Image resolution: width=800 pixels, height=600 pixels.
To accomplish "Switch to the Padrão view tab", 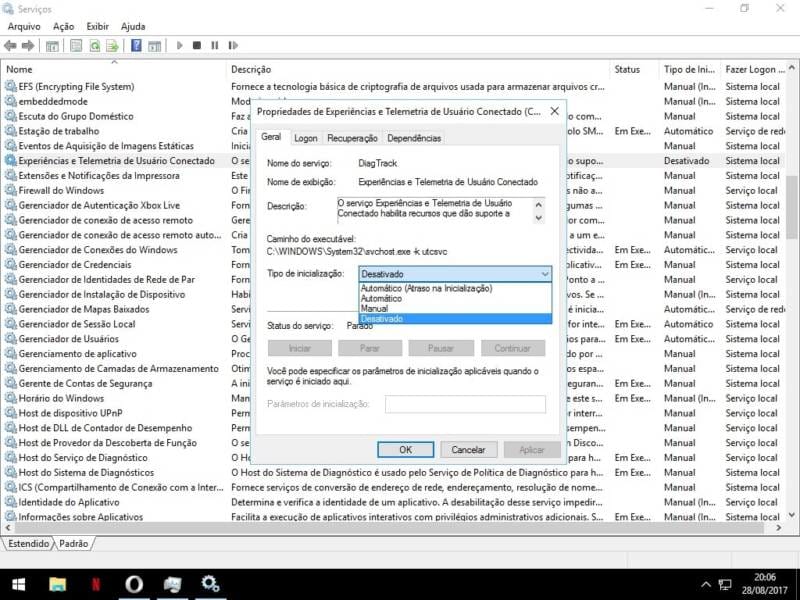I will (73, 544).
